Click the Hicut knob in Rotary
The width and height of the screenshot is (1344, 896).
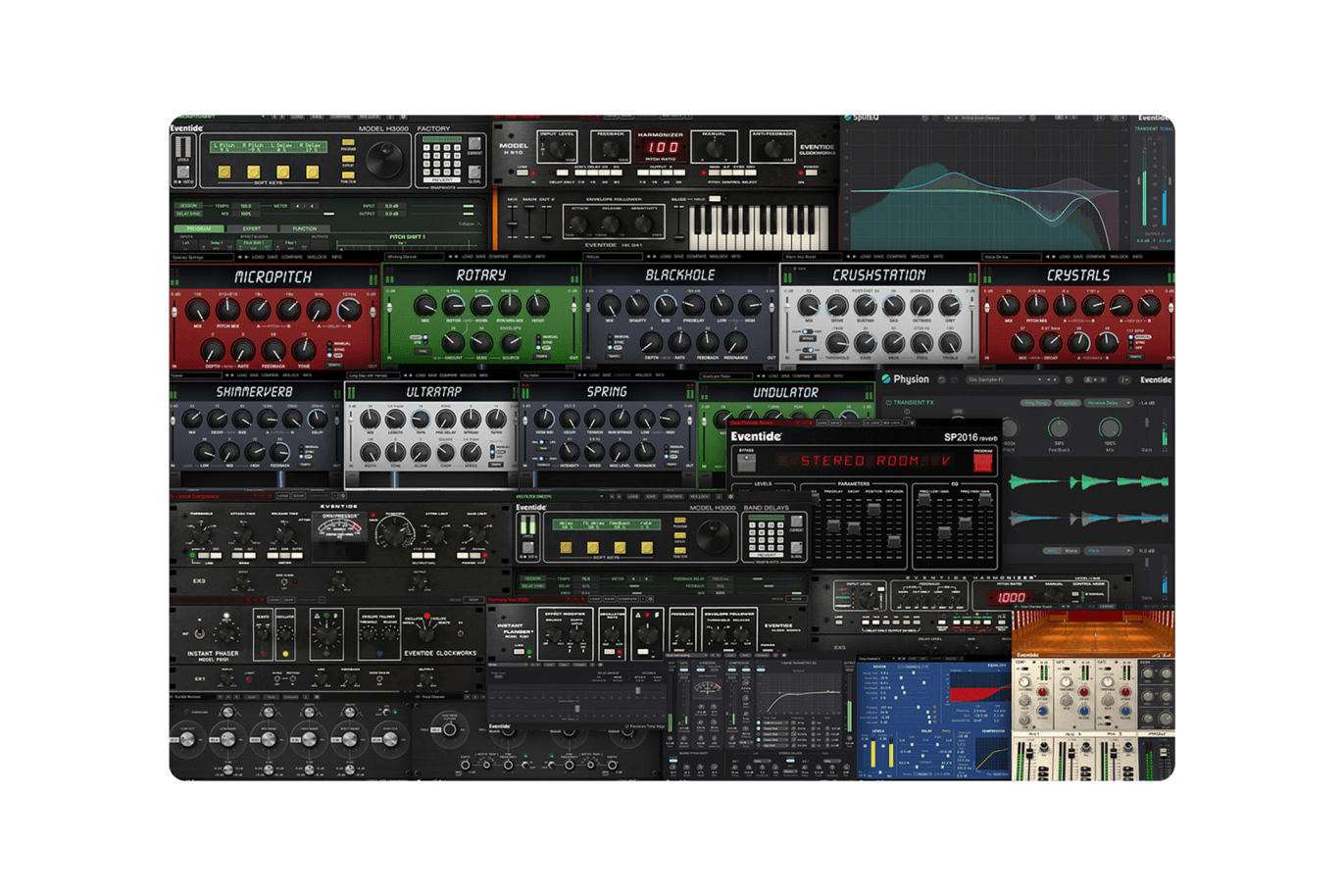pyautogui.click(x=537, y=305)
